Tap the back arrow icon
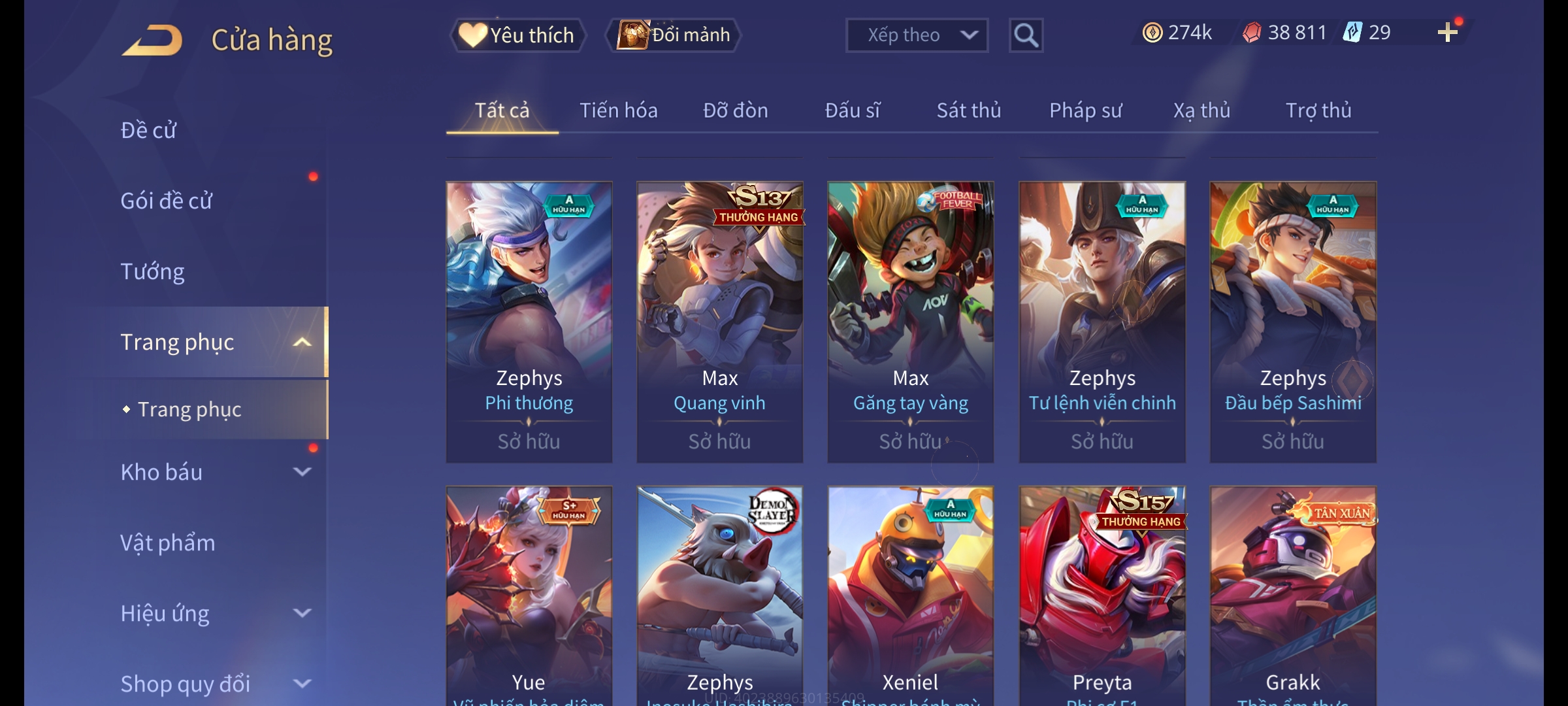The image size is (1568, 706). (x=152, y=41)
